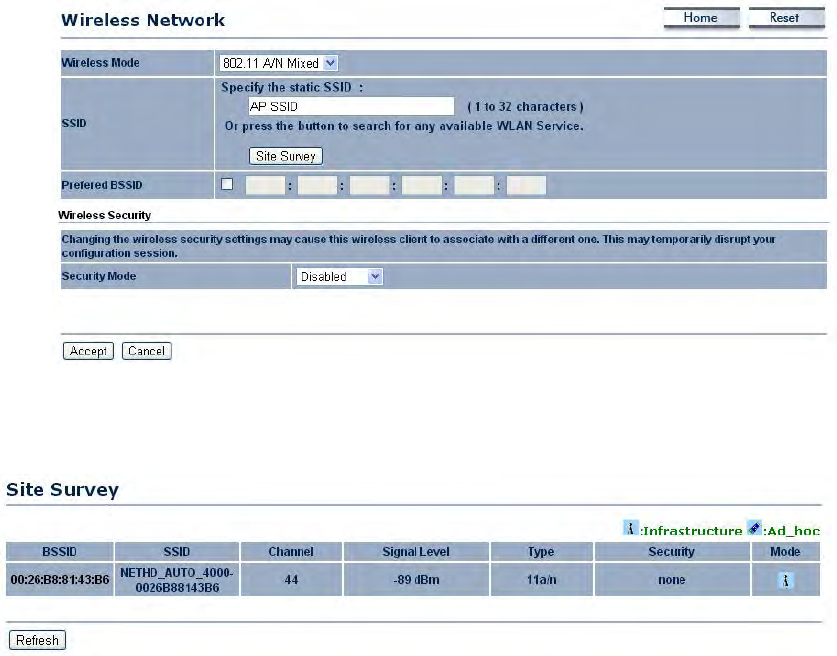This screenshot has height=656, width=837.
Task: Click the fourth Prefered BSSID octet field
Action: 422,185
